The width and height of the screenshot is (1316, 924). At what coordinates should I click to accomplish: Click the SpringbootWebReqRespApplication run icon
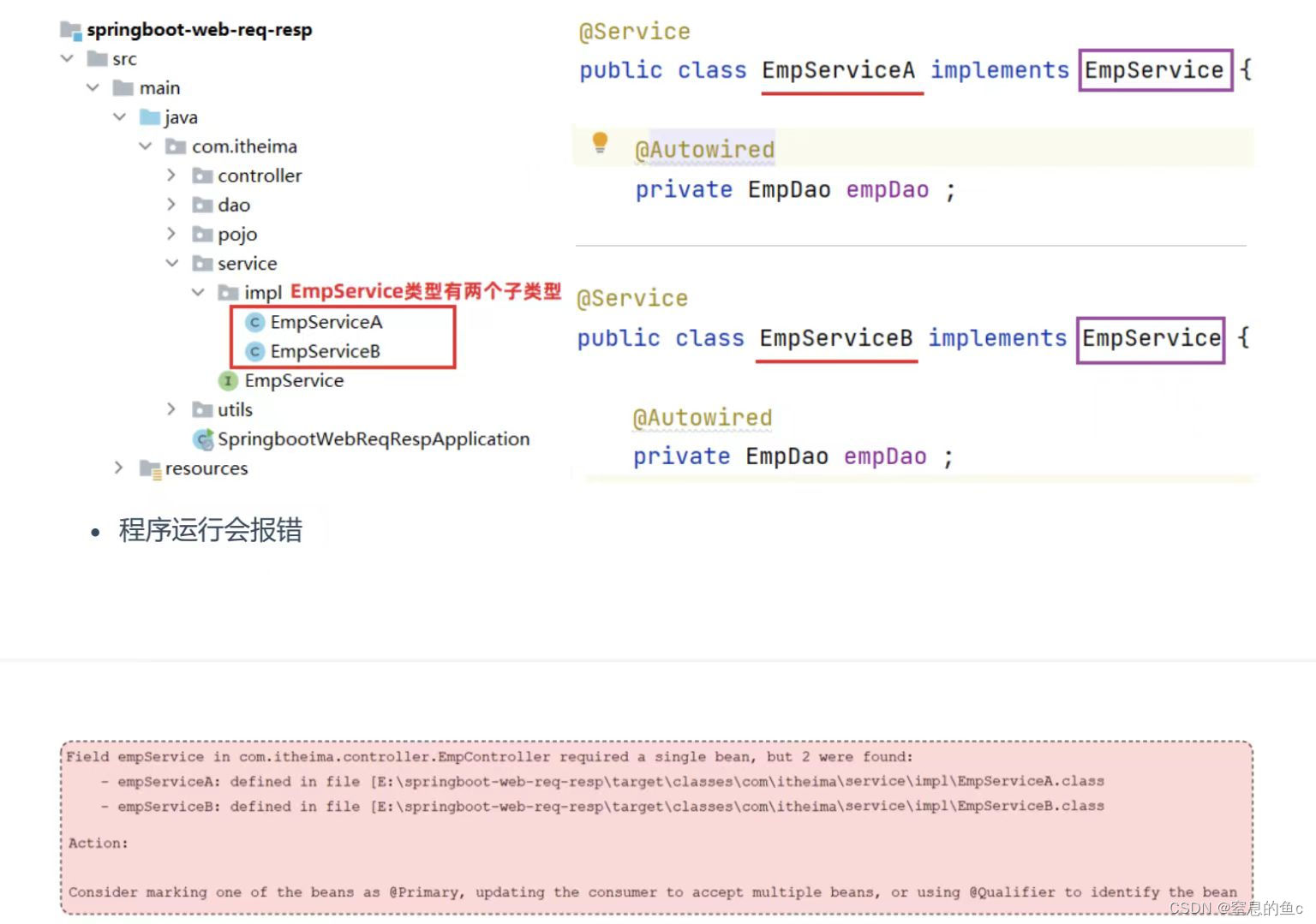tap(203, 439)
